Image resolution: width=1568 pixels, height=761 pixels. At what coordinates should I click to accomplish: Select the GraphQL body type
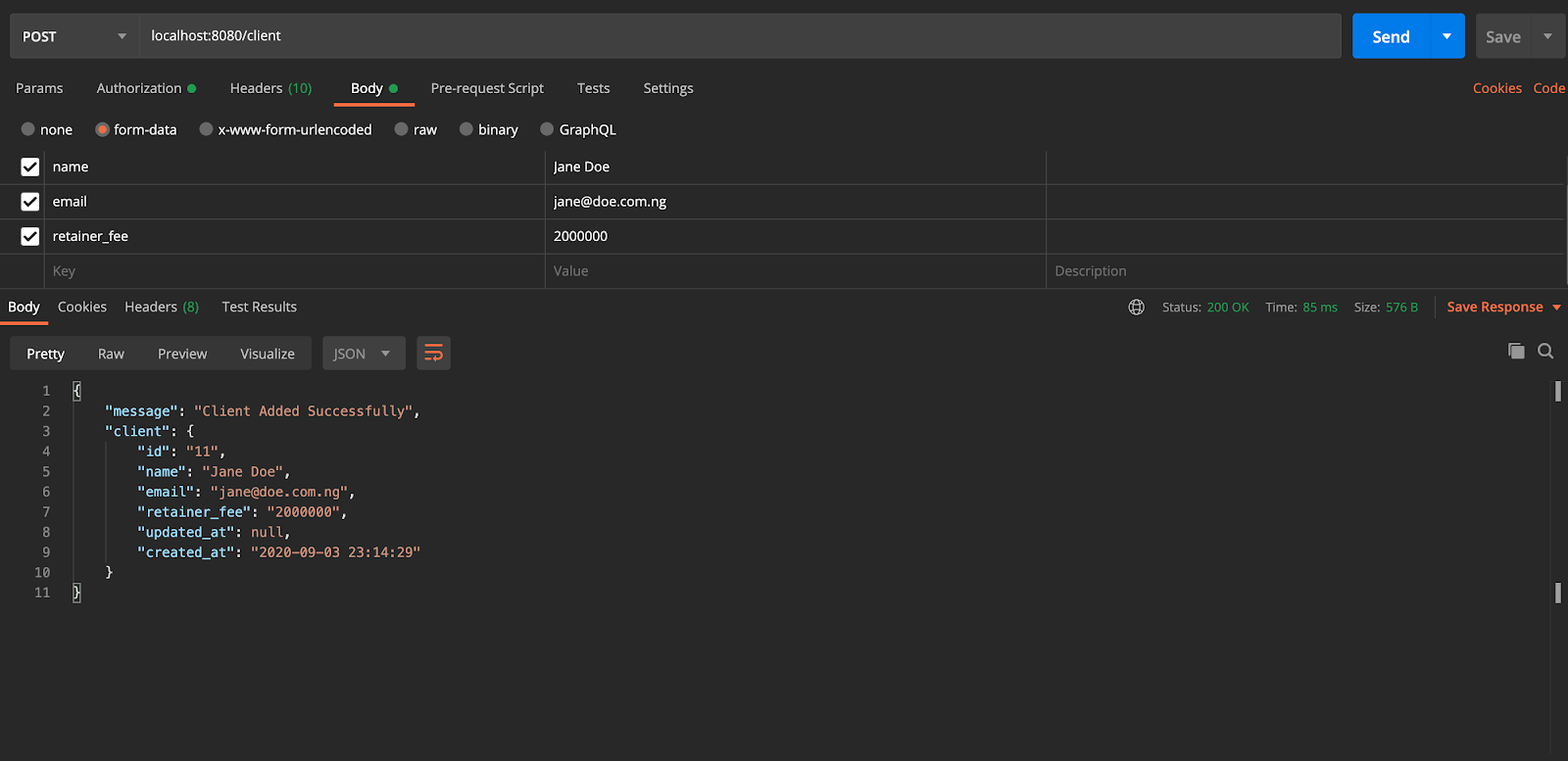(548, 129)
